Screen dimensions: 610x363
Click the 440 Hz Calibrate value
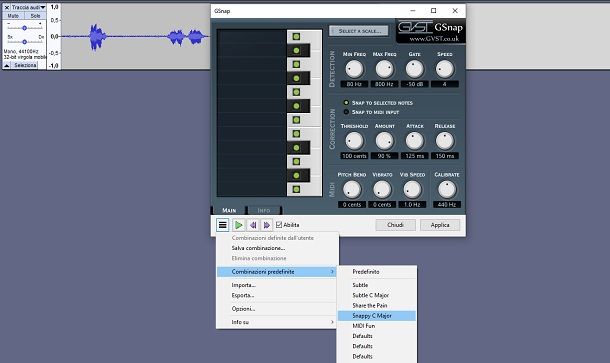pyautogui.click(x=447, y=205)
